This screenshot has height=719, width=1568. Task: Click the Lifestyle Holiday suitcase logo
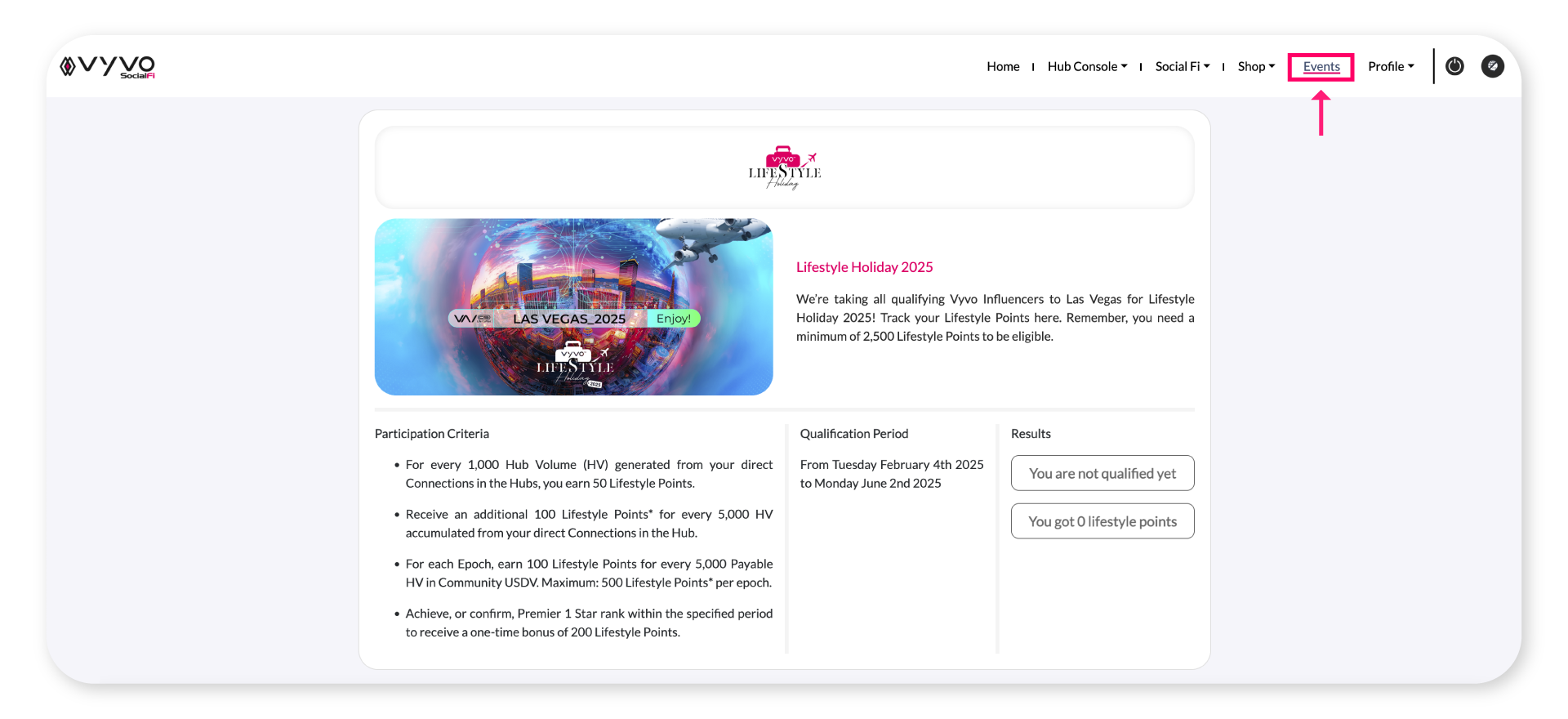point(784,167)
